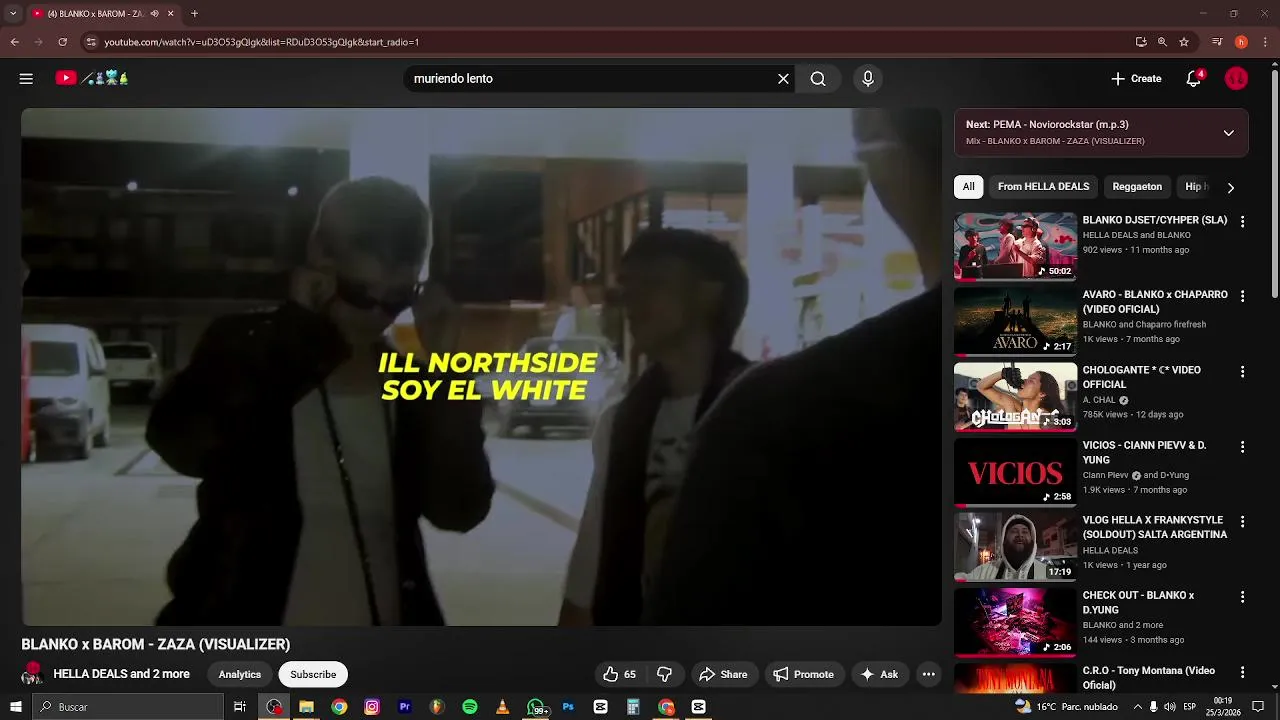
Task: Open AVARO - BLANKO x CHAPARRO thumbnail
Action: pos(1015,321)
